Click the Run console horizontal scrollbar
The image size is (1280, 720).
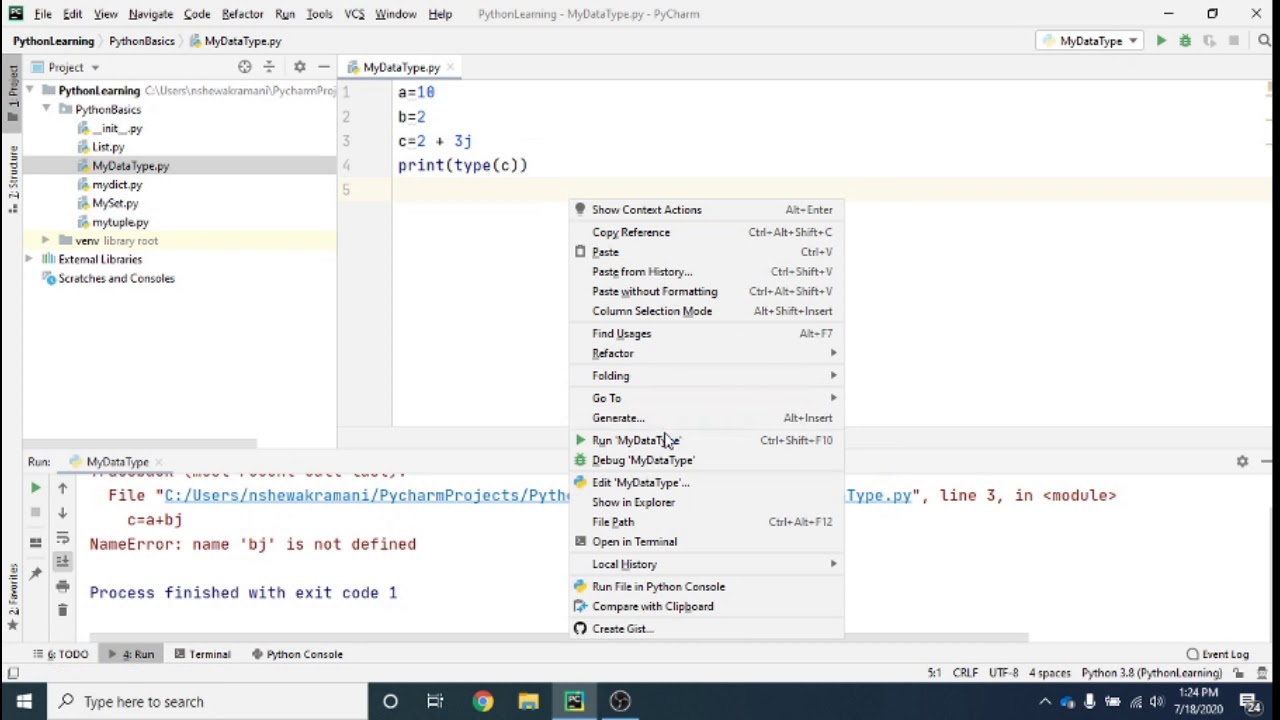click(x=558, y=637)
